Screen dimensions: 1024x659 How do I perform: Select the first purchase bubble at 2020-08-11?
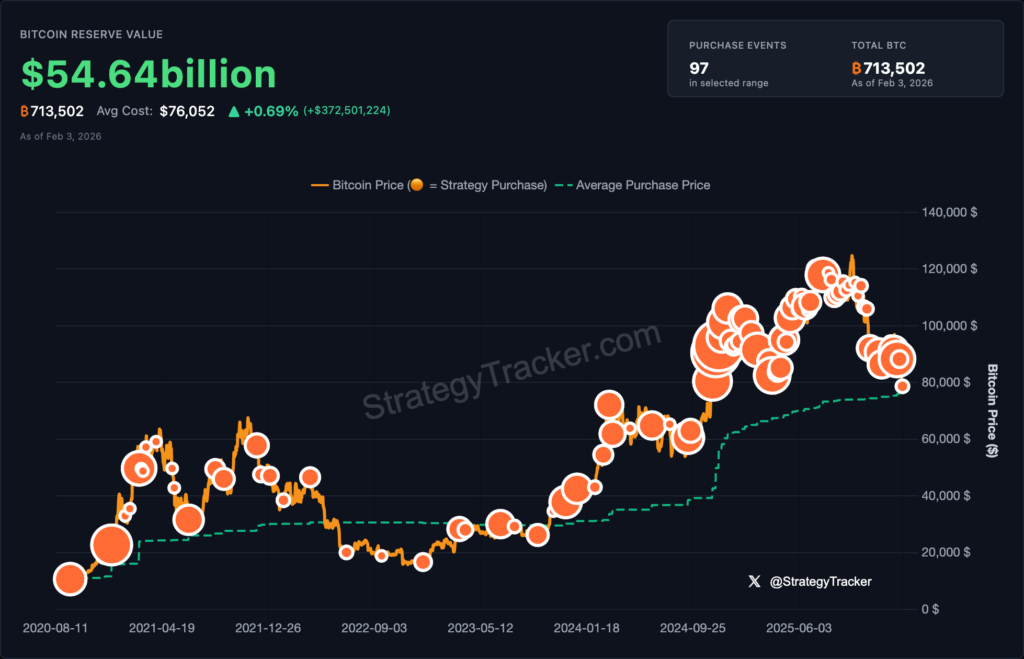pyautogui.click(x=70, y=579)
